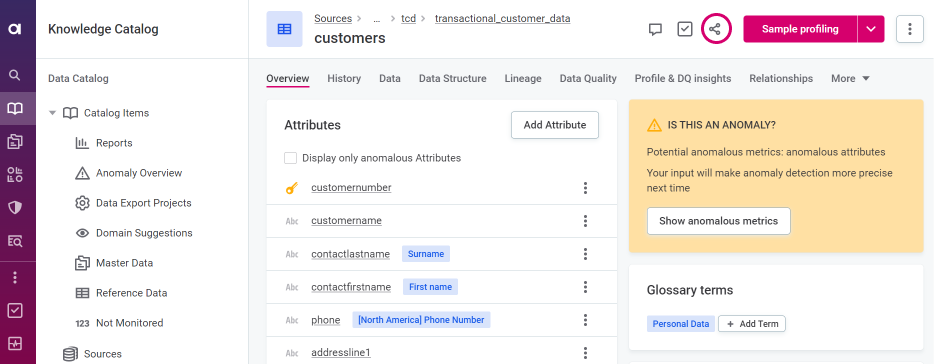The image size is (934, 364).
Task: Open options for contactfirstname attribute
Action: point(586,288)
